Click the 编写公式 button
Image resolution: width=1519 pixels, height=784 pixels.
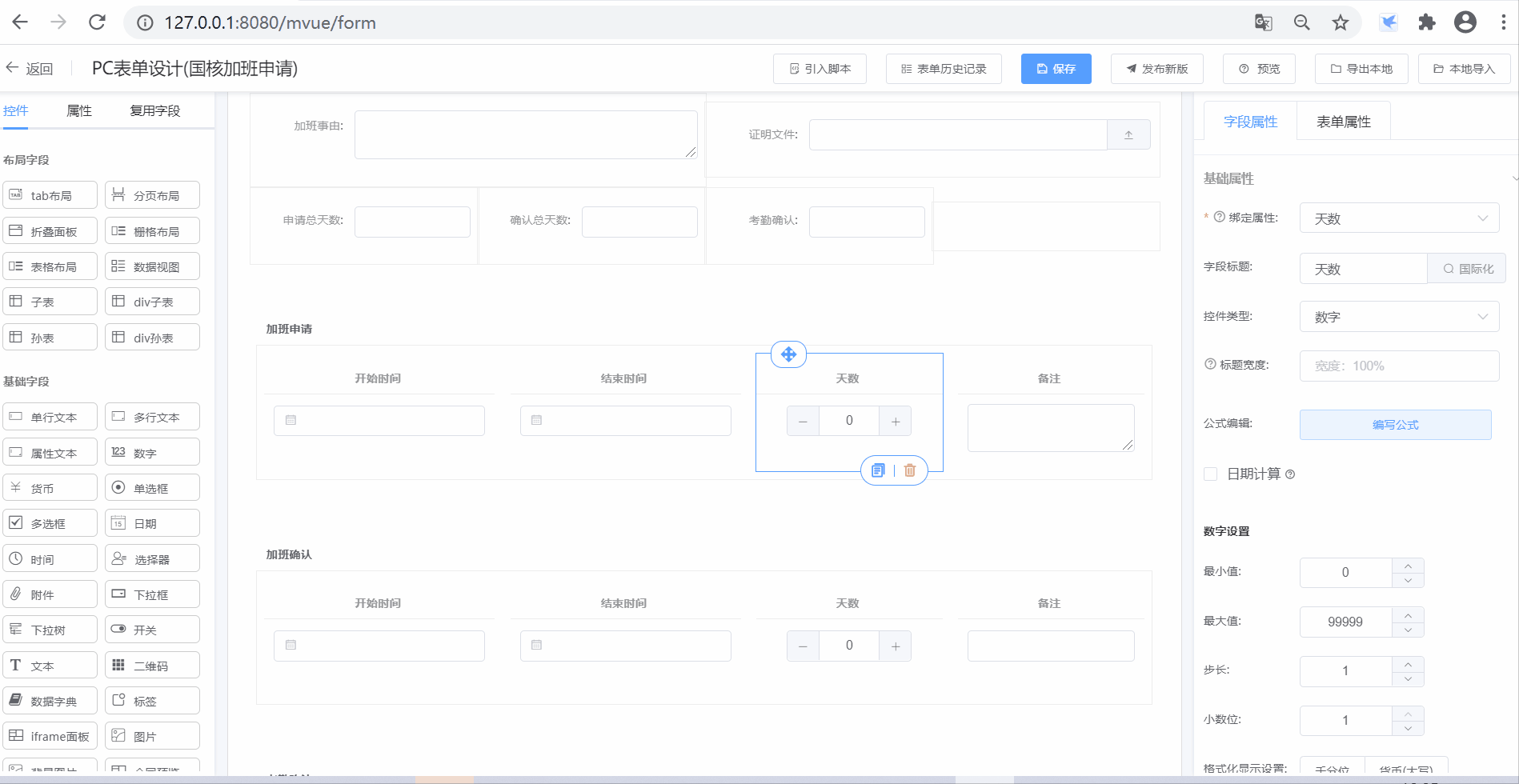point(1395,425)
